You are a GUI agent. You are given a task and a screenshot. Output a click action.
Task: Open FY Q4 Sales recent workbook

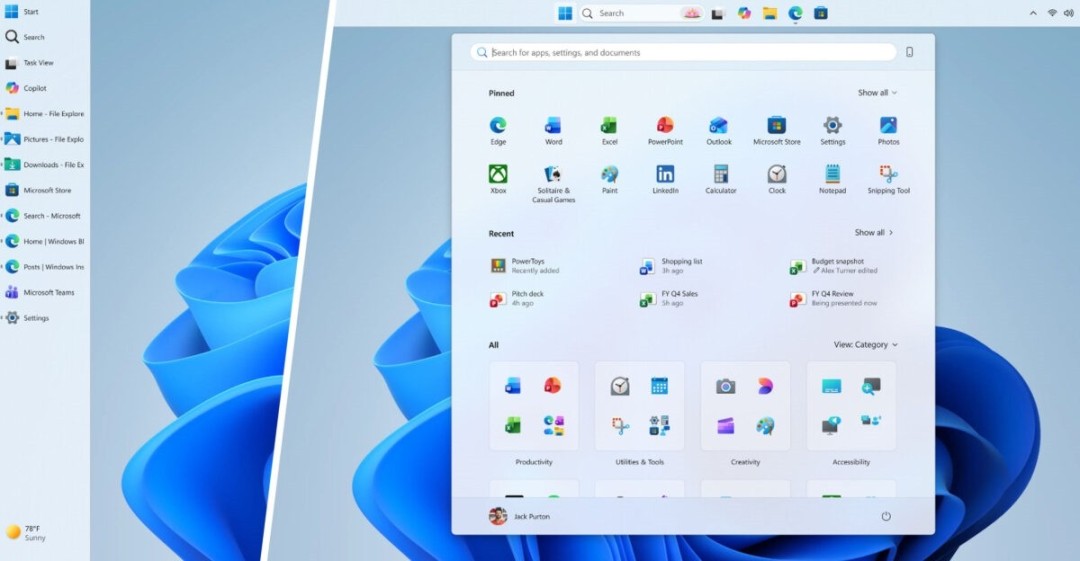click(669, 298)
